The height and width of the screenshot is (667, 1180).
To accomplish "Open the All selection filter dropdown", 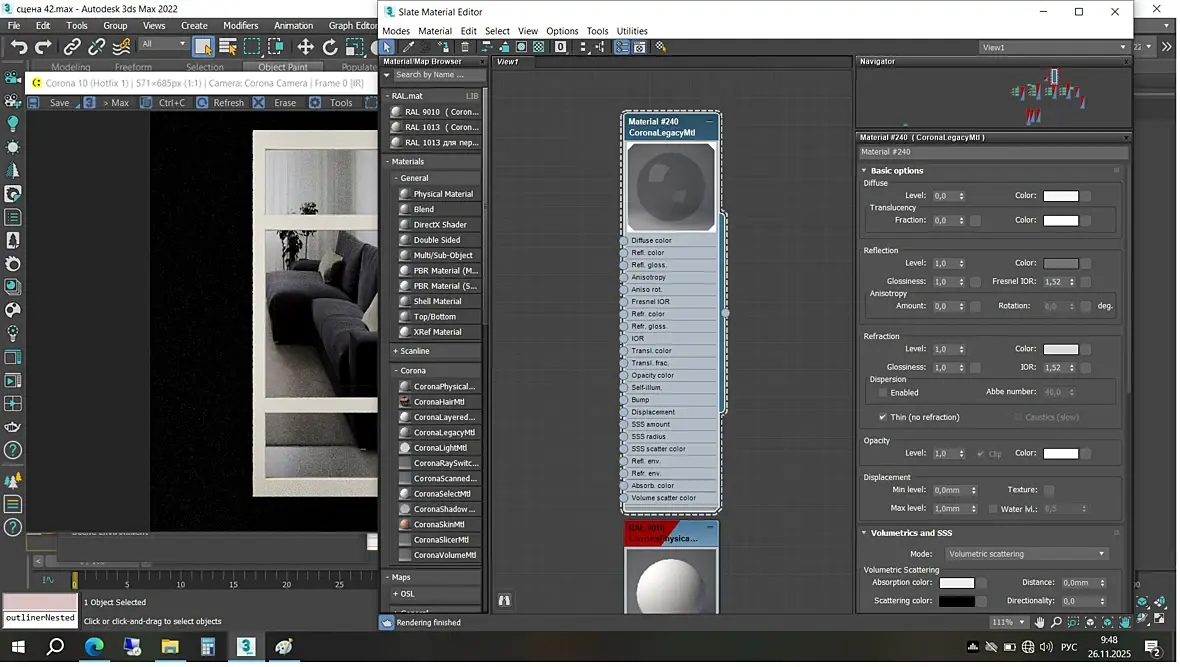I will (x=164, y=44).
